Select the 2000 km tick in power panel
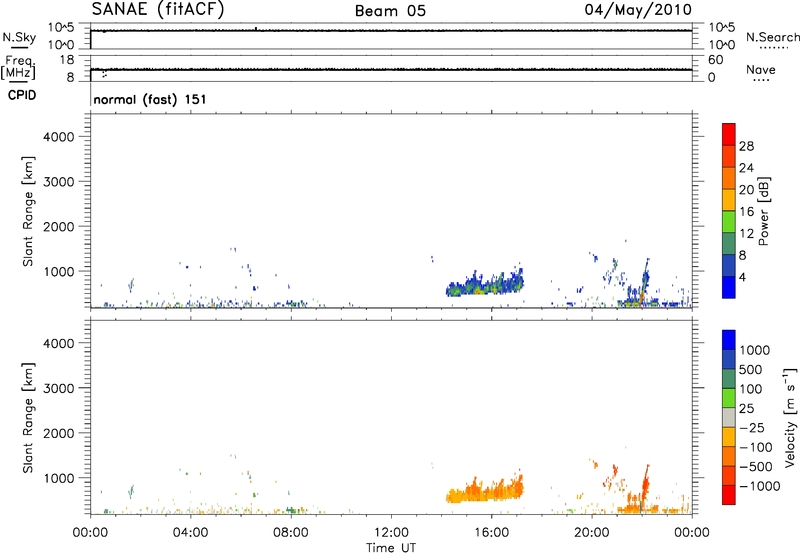Viewport: 800px width, 554px height. coord(59,226)
